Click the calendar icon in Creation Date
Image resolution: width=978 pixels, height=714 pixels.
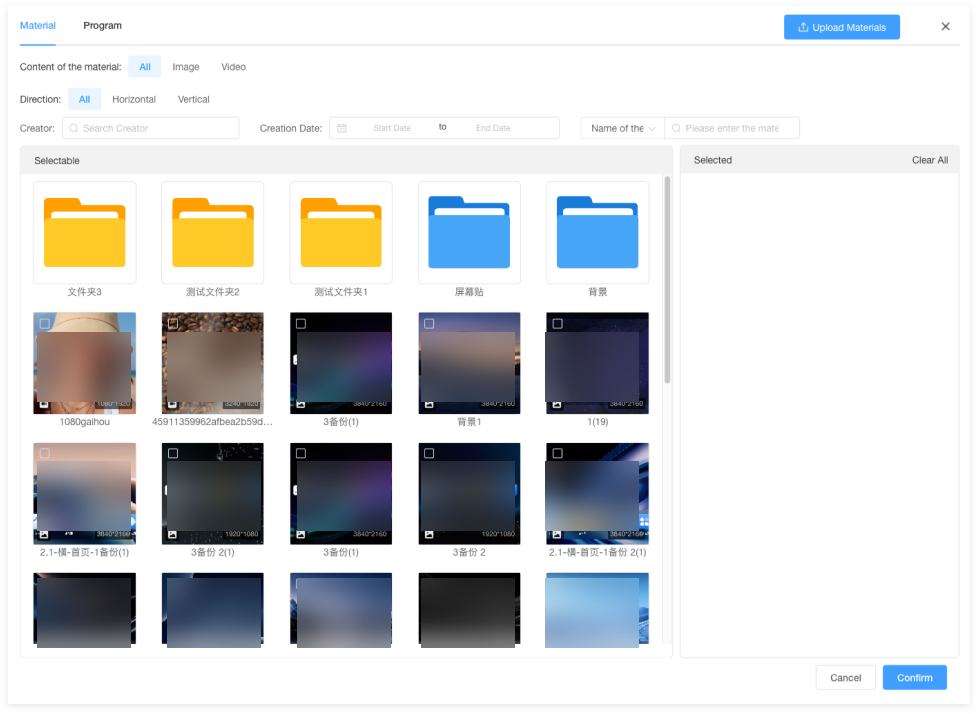(342, 128)
